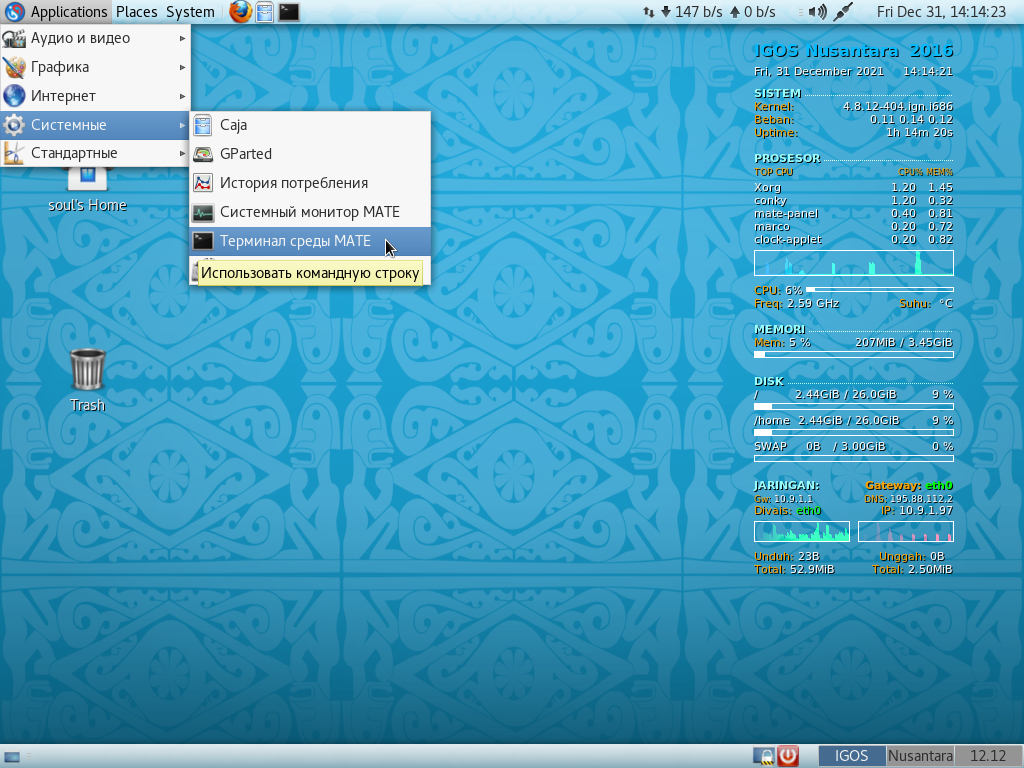Select the Trash desktop icon

pos(88,381)
